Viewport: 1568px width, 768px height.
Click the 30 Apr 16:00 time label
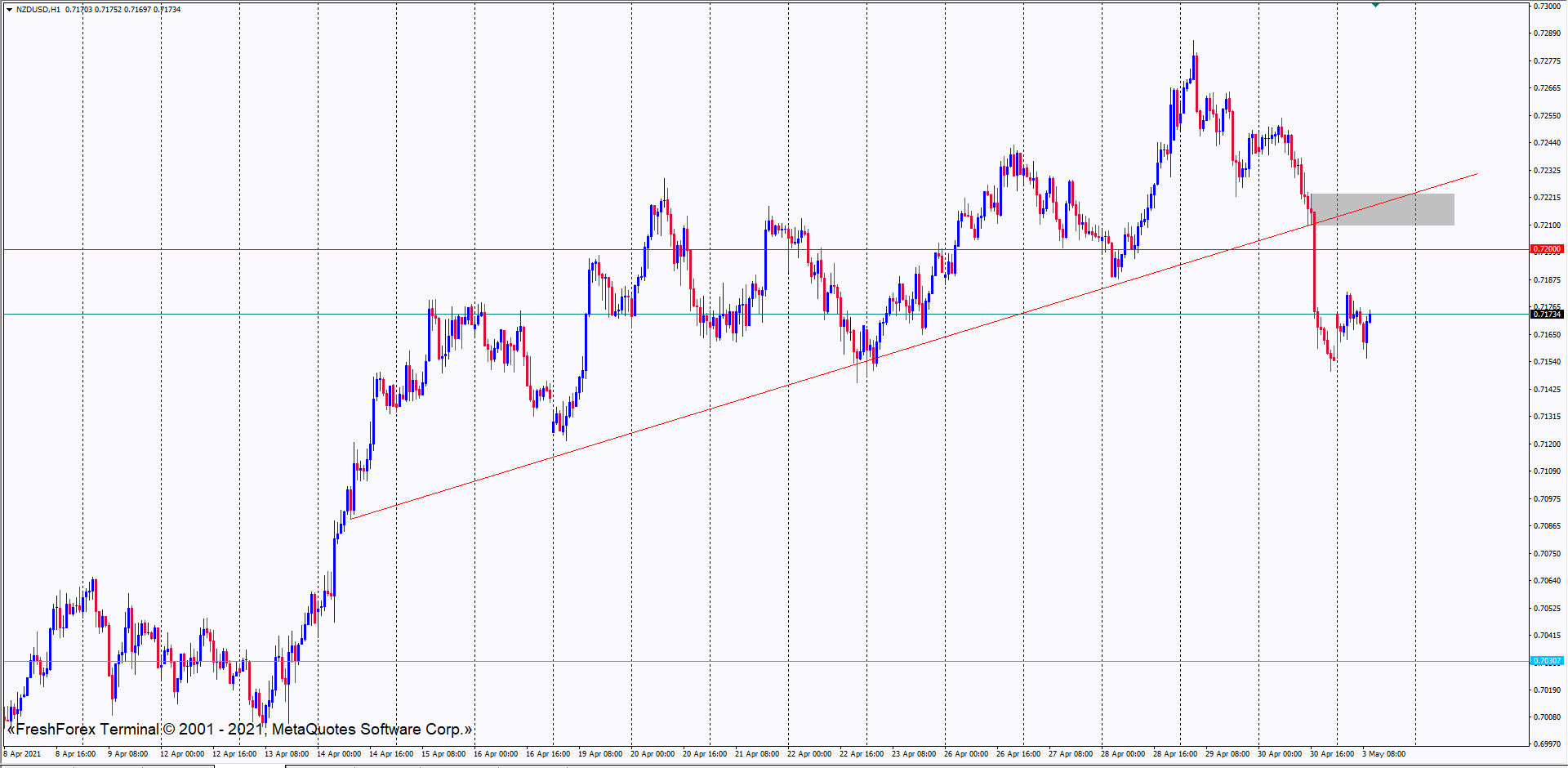[x=1331, y=754]
